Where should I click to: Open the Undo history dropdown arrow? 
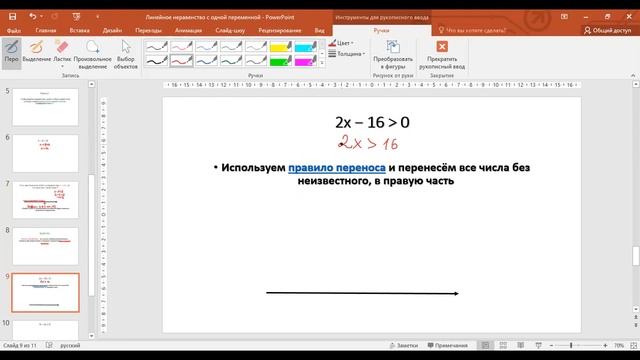click(42, 17)
